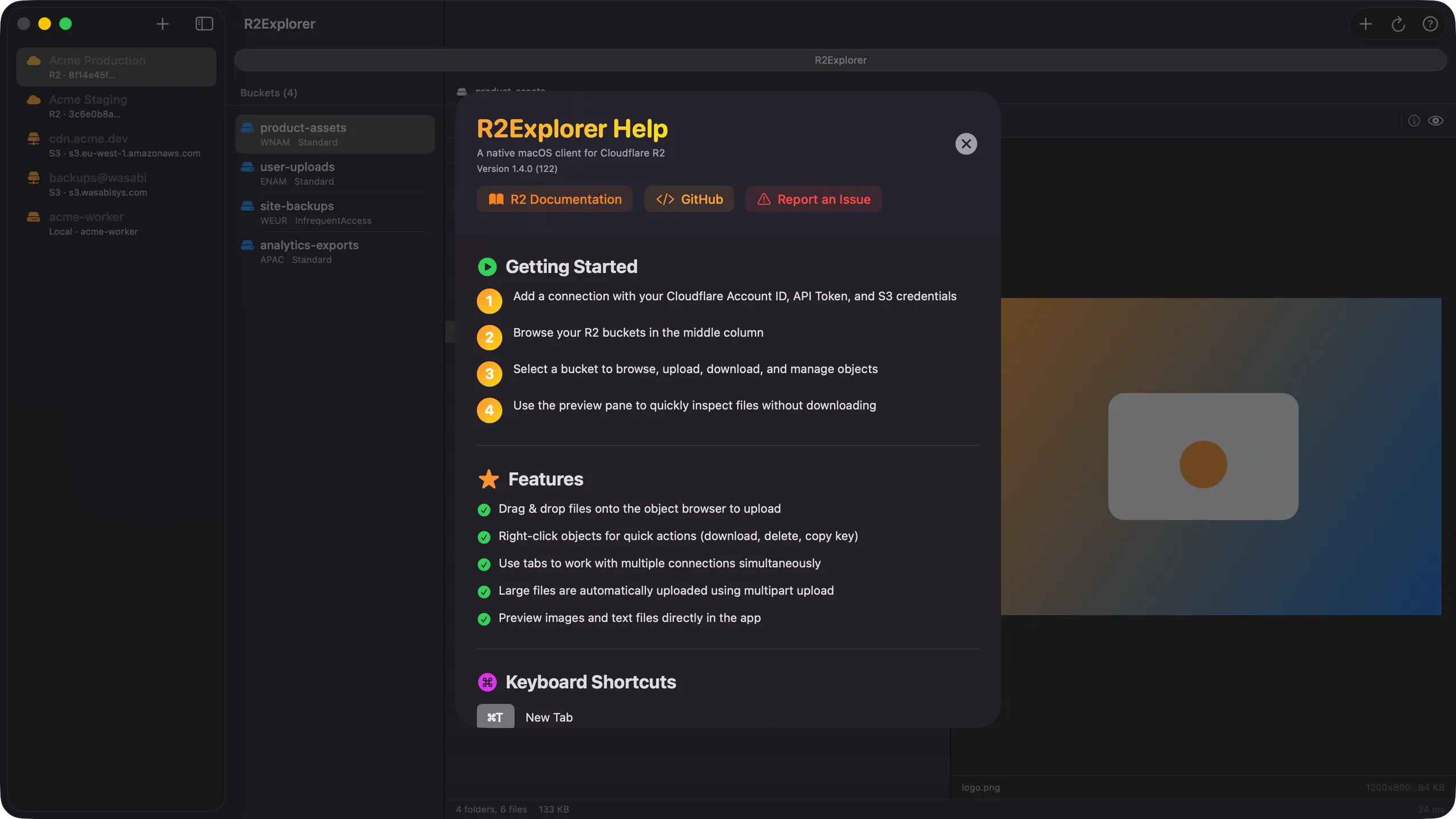This screenshot has width=1456, height=819.
Task: Click the book icon on R2 Documentation
Action: click(496, 199)
